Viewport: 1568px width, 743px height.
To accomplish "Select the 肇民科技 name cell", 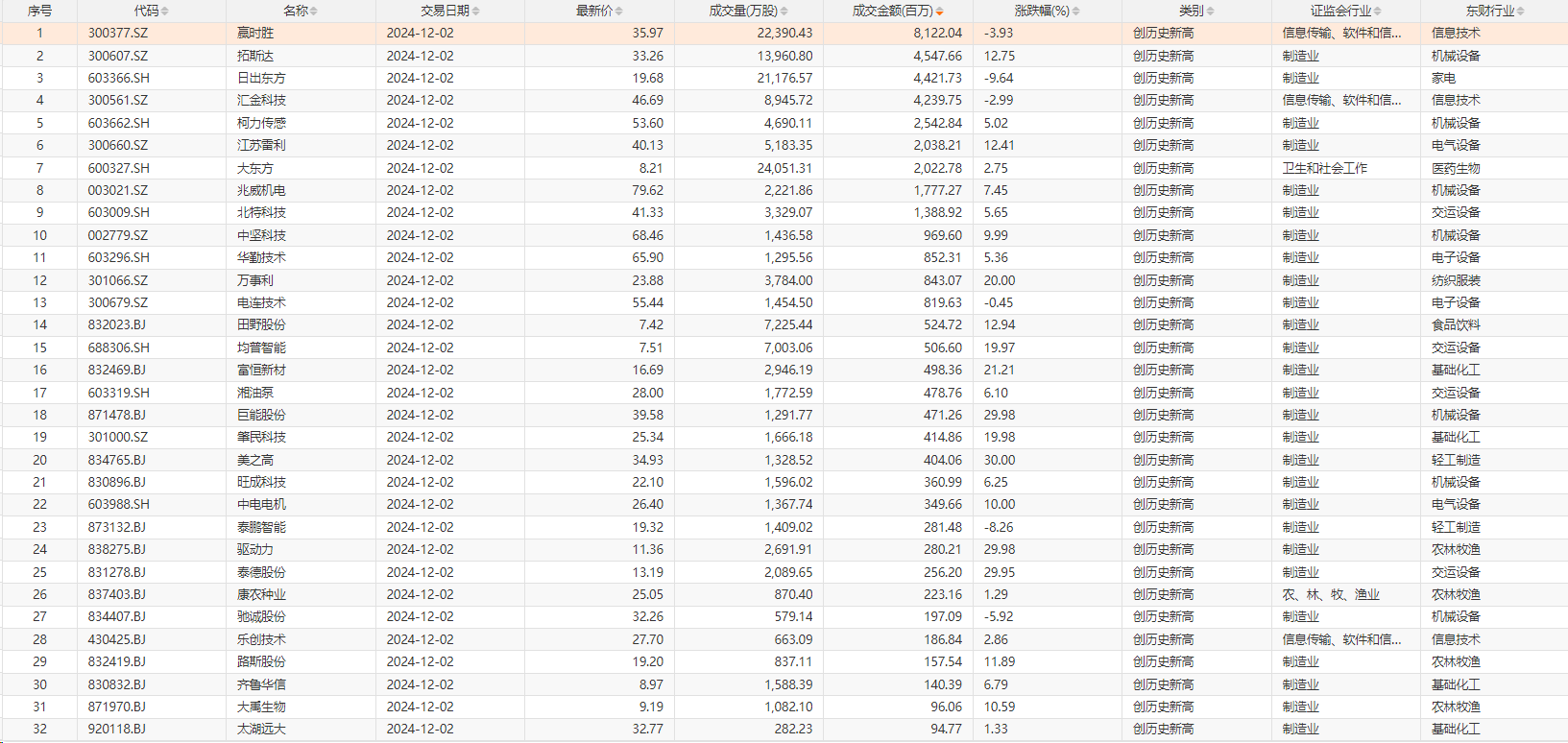I will click(x=261, y=437).
